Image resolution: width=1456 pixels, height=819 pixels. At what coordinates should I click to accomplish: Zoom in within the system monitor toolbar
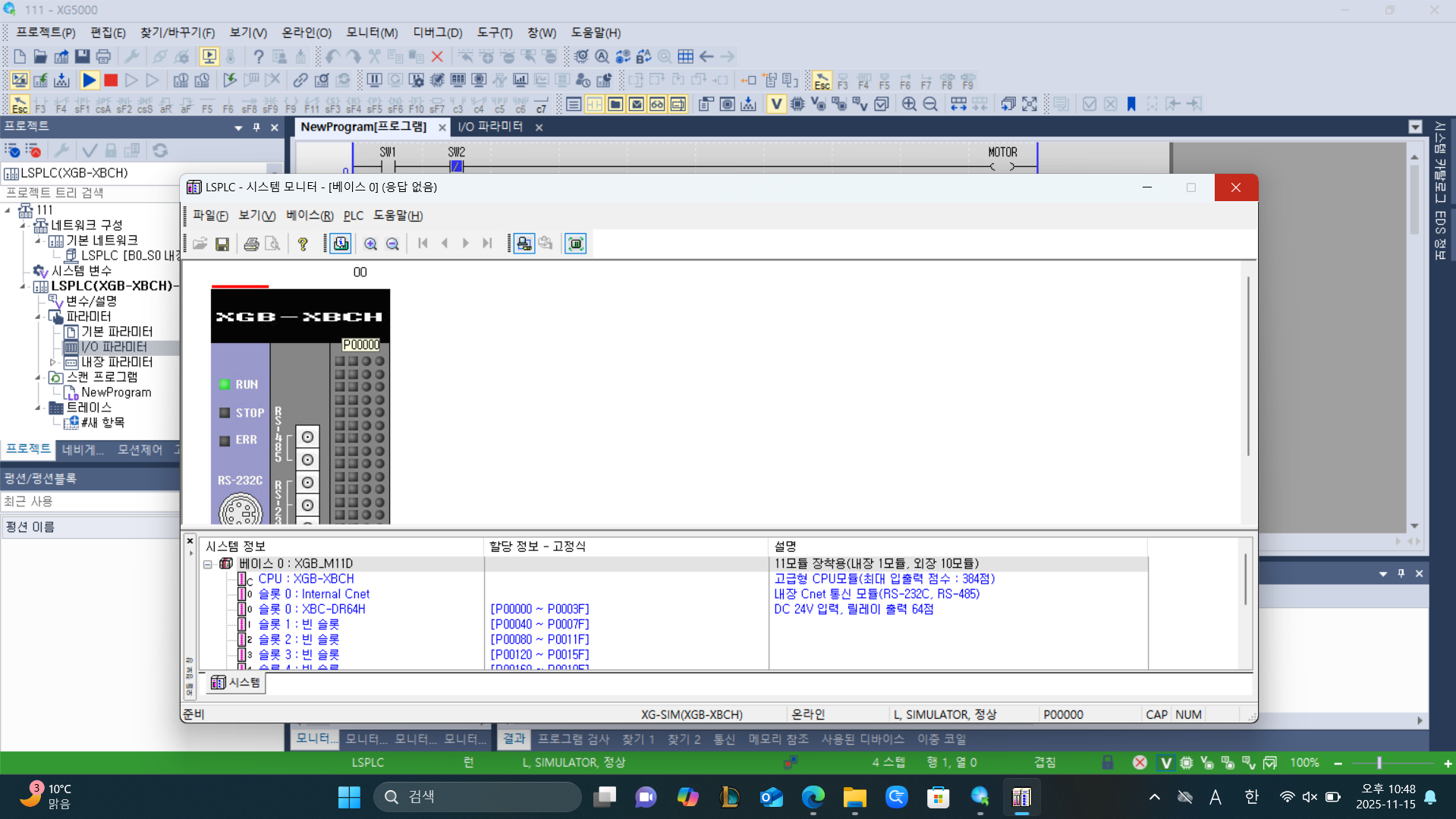371,244
